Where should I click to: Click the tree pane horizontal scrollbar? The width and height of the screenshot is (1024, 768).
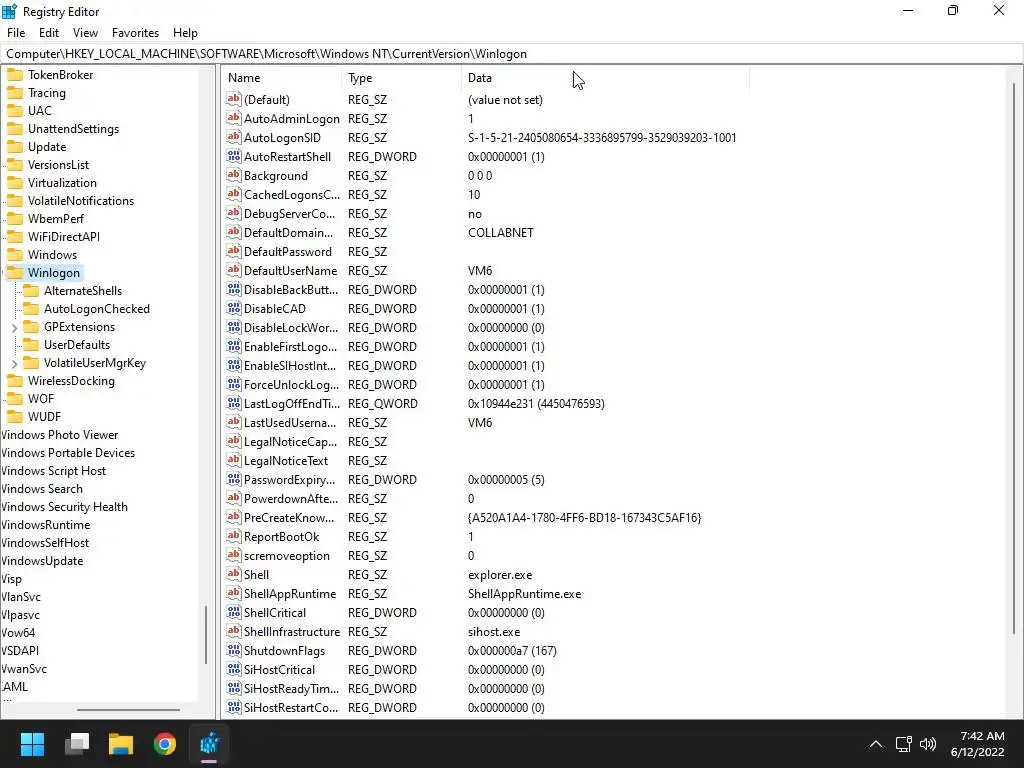(128, 709)
